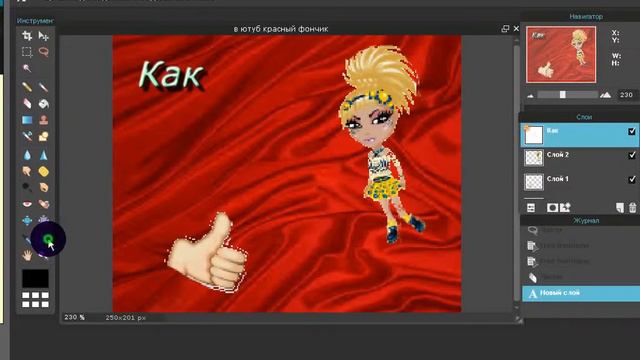Click the document title в ютуб красный фончик
The height and width of the screenshot is (360, 640).
(x=281, y=29)
